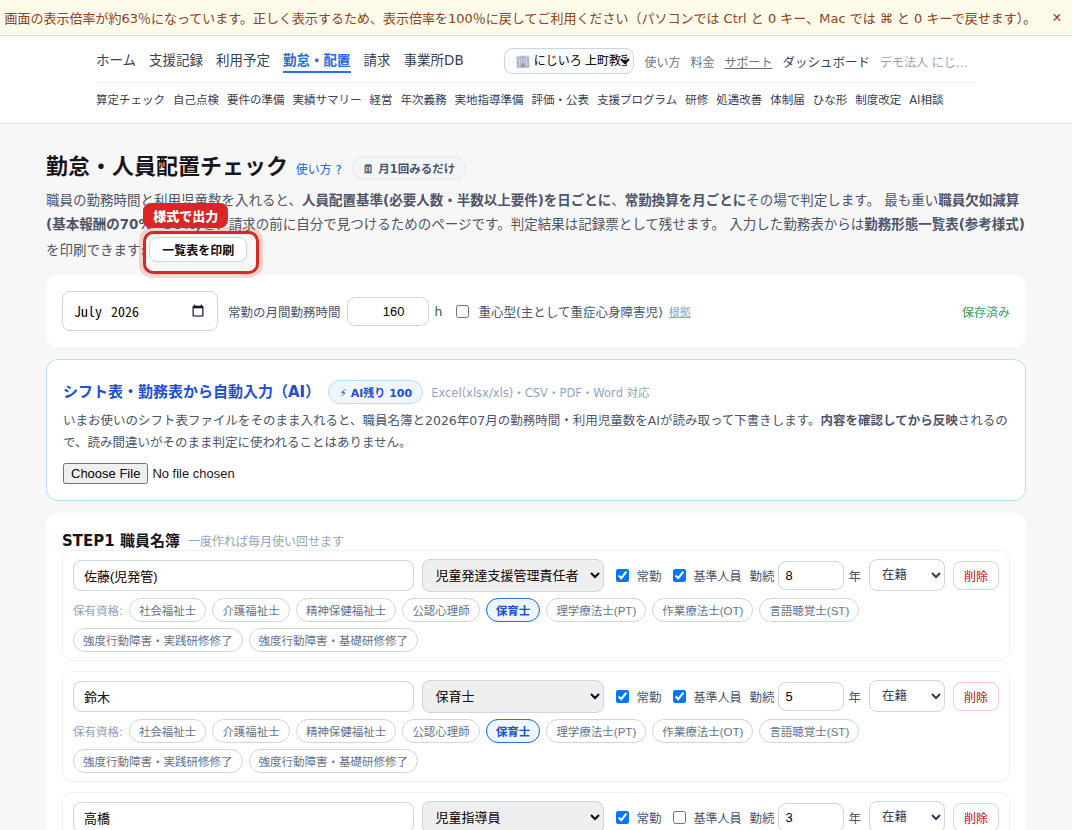Screen dimensions: 1072x830
Task: Open the にじいろ 上町教室 facility dropdown
Action: pyautogui.click(x=569, y=61)
